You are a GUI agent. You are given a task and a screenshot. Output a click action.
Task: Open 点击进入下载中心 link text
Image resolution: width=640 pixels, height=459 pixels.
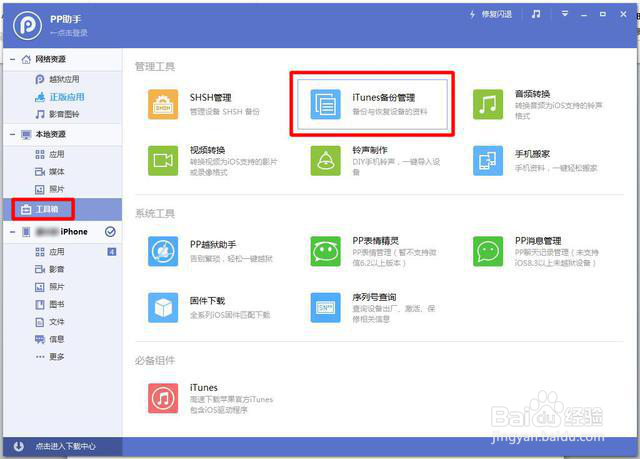pyautogui.click(x=65, y=446)
